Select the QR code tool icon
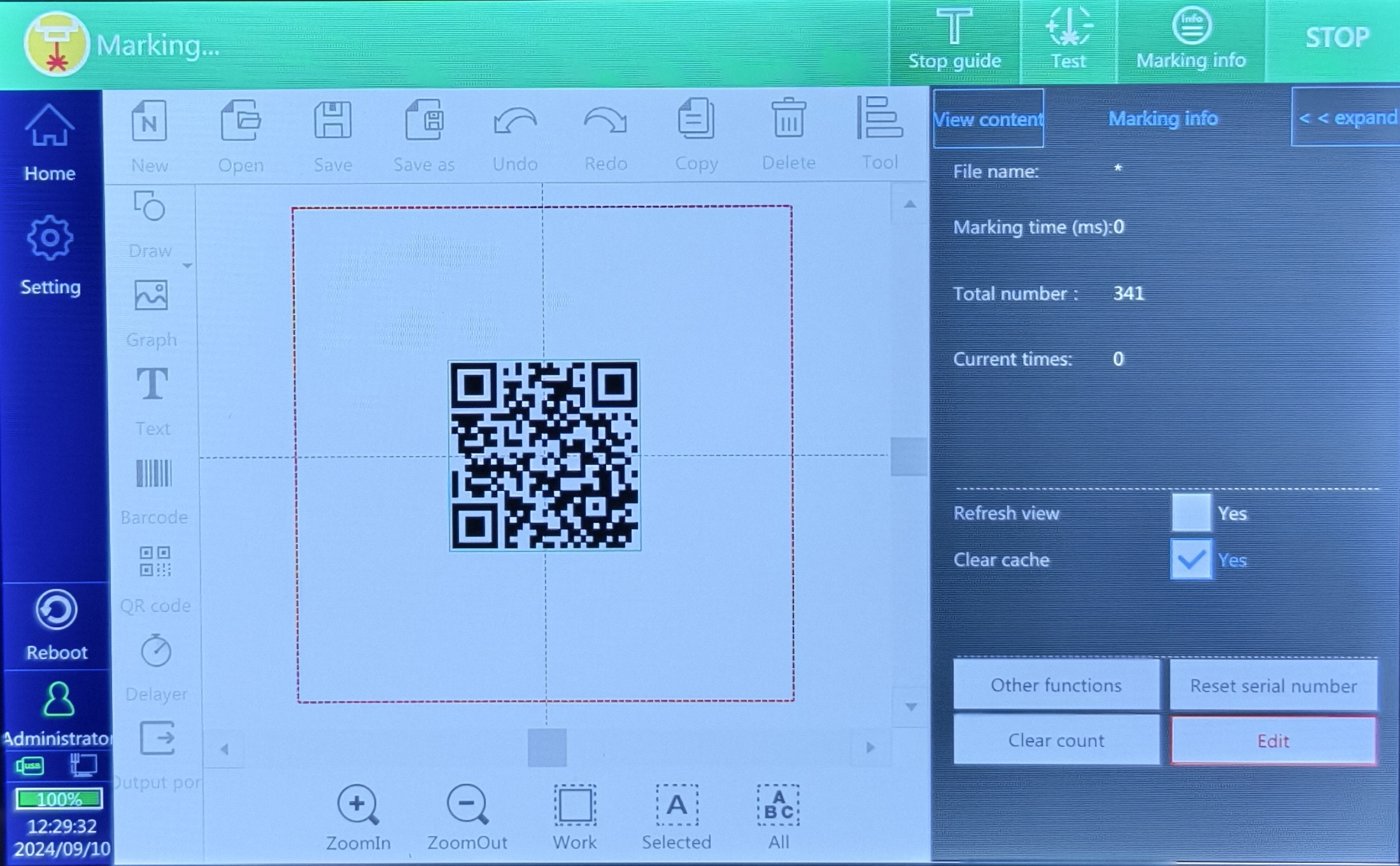The height and width of the screenshot is (866, 1400). 155,562
